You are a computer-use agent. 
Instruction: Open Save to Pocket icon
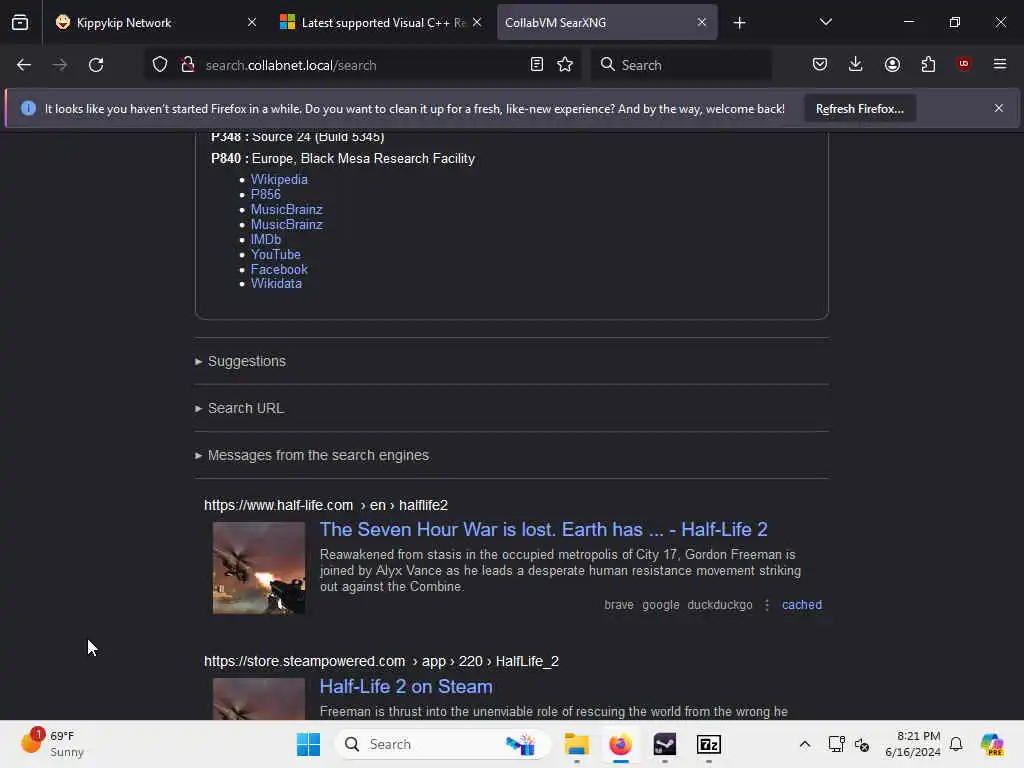click(820, 64)
